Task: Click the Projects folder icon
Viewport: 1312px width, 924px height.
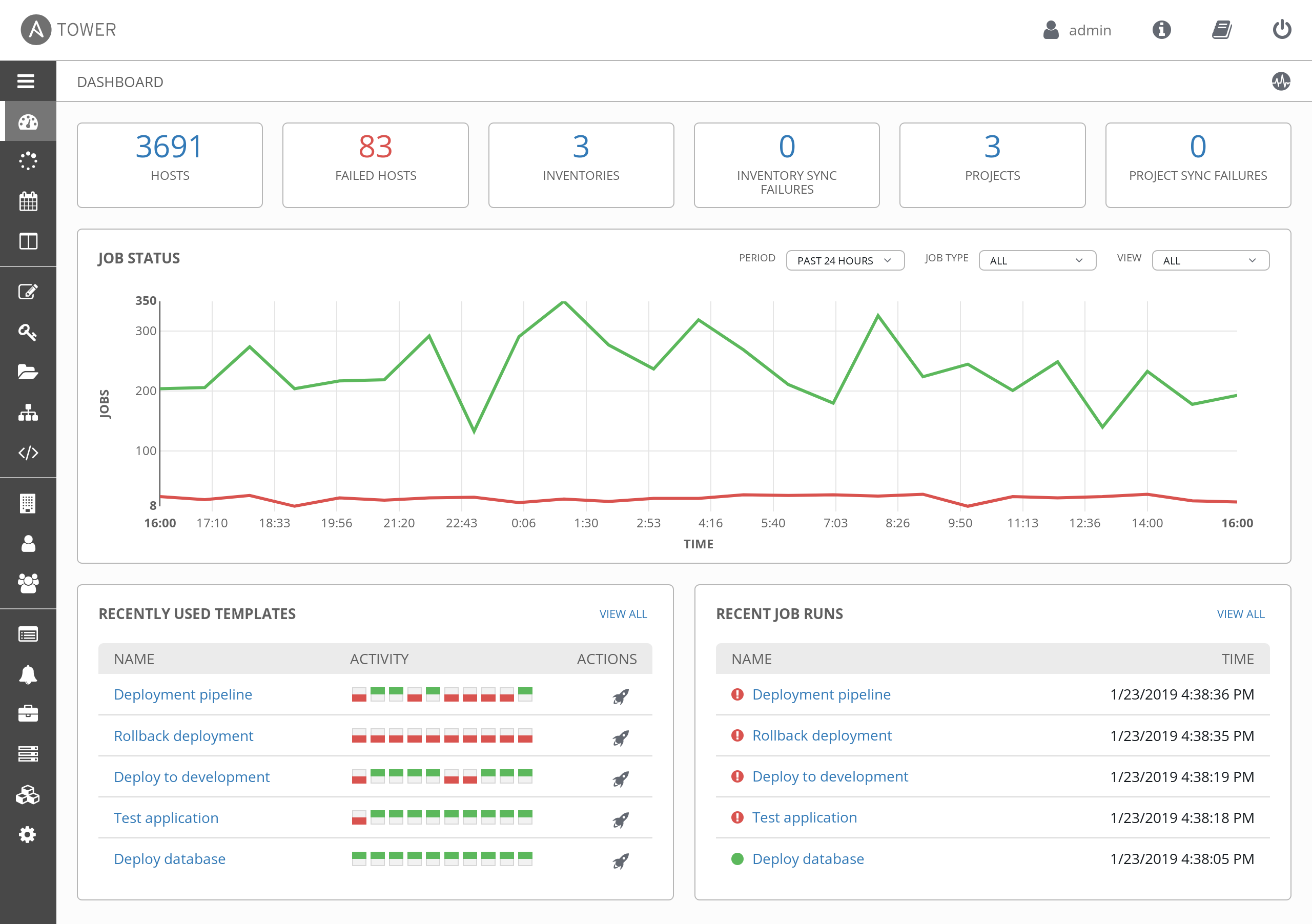Action: [x=27, y=371]
